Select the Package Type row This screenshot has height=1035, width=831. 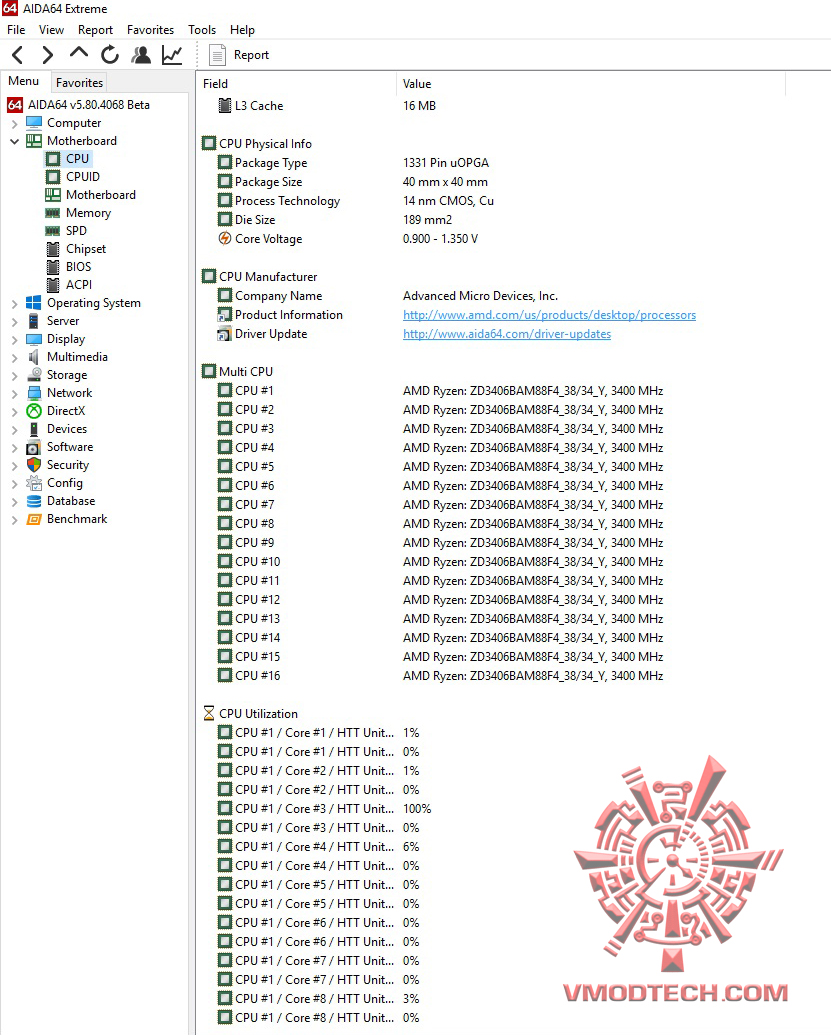[492, 162]
